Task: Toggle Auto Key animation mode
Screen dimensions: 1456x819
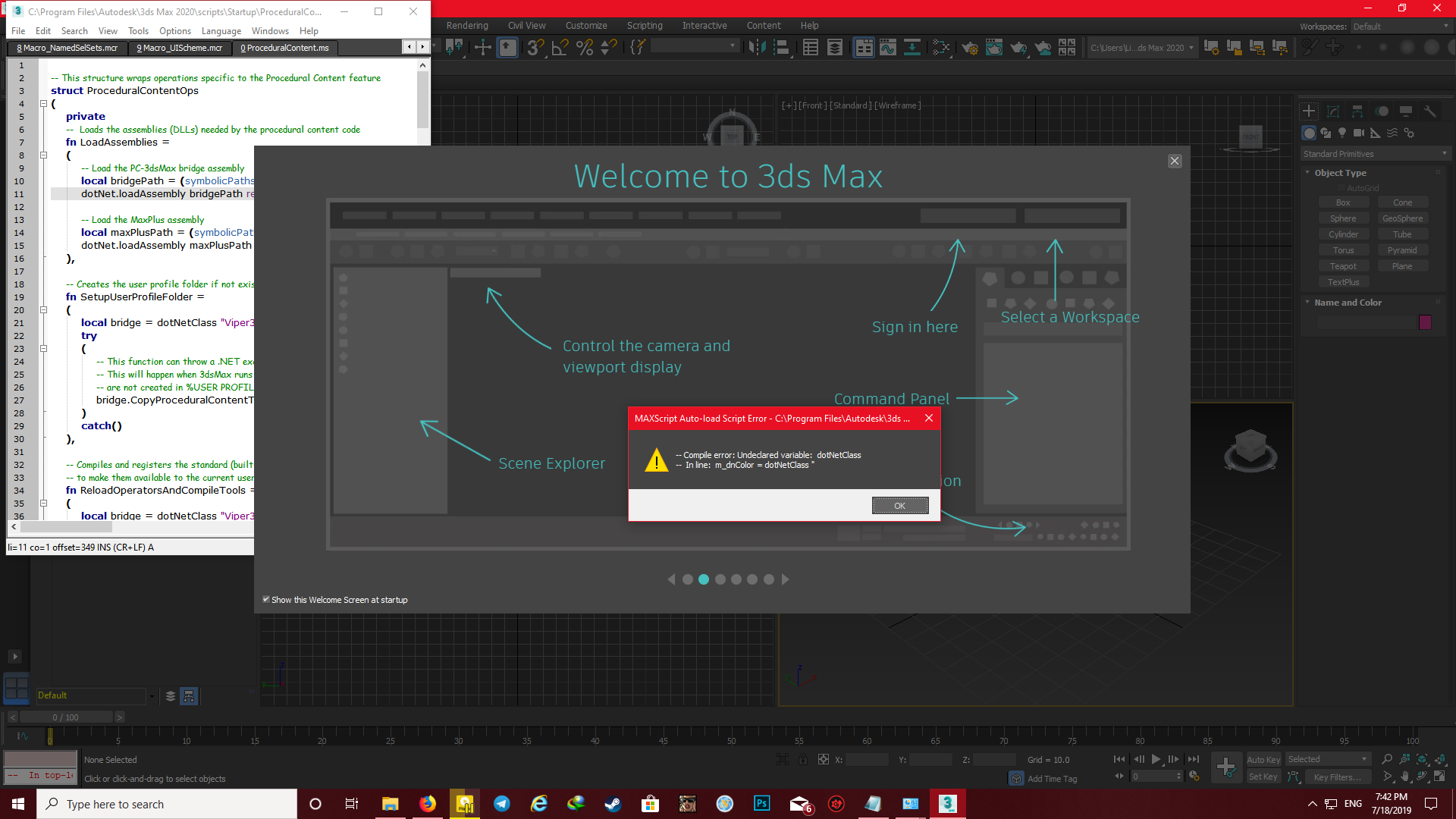Action: click(1263, 760)
